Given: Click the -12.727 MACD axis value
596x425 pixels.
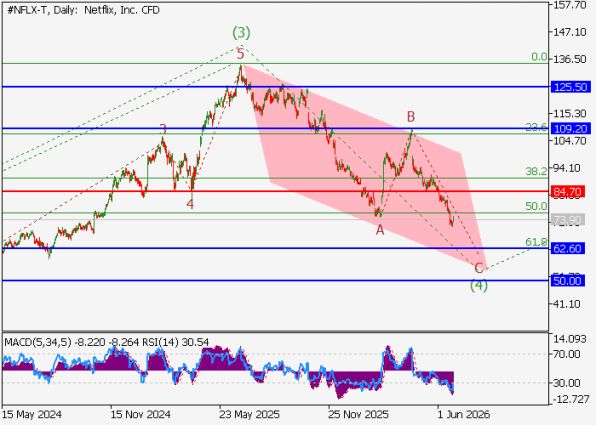Looking at the screenshot, I should [x=570, y=400].
